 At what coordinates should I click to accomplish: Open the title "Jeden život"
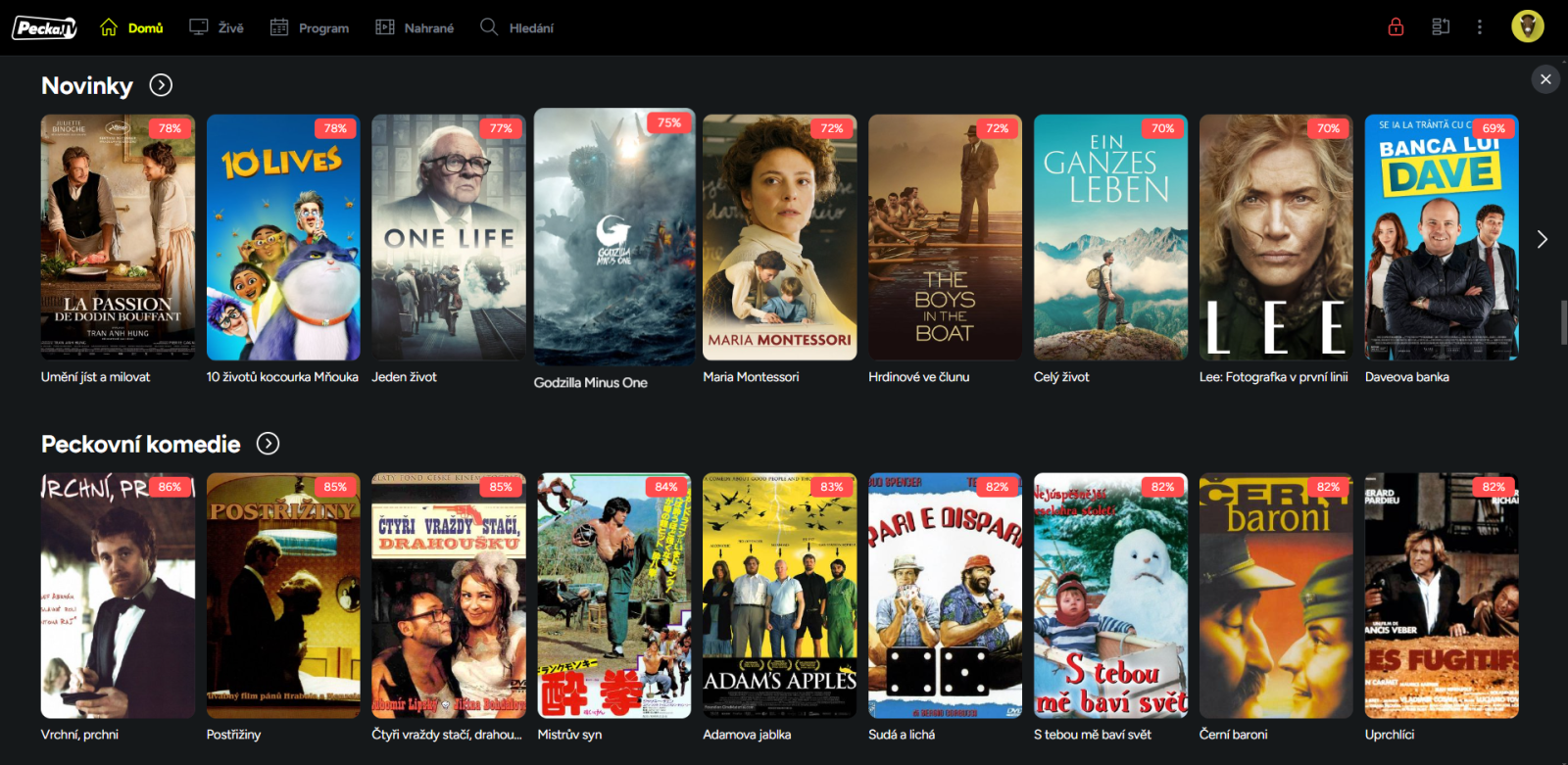[x=404, y=377]
